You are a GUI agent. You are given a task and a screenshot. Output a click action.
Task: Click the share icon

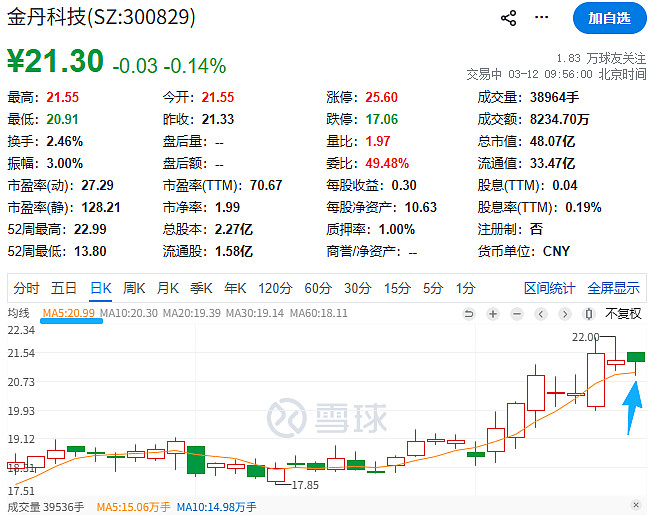click(508, 18)
